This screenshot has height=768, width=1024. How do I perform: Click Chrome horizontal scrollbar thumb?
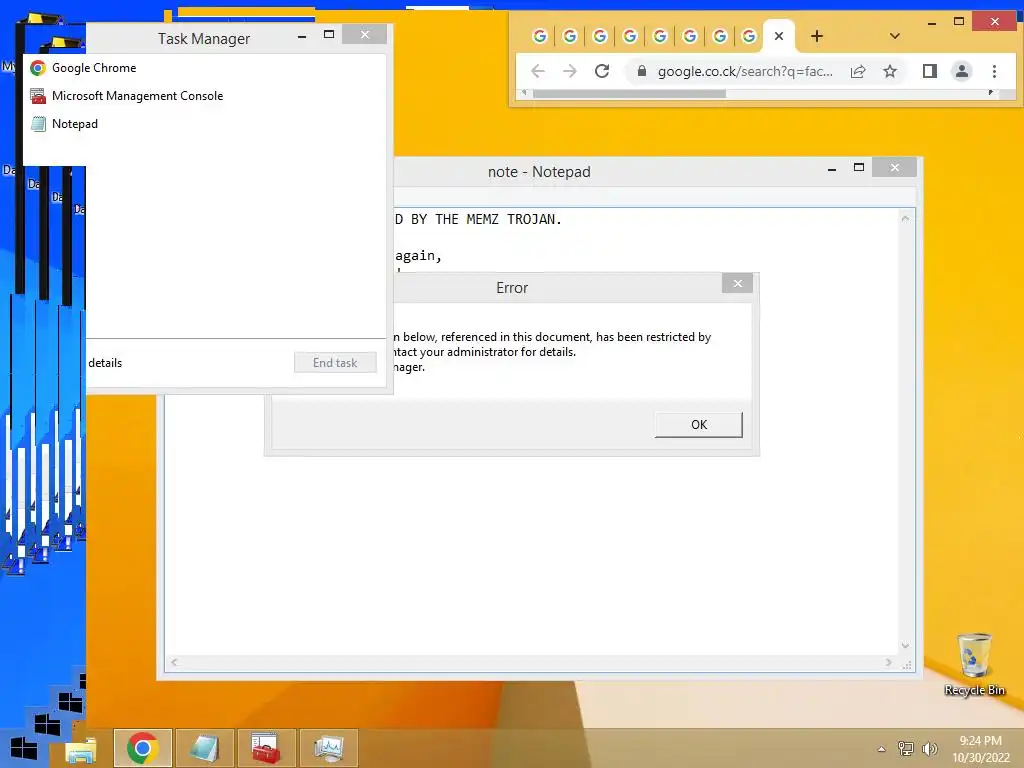(x=629, y=93)
